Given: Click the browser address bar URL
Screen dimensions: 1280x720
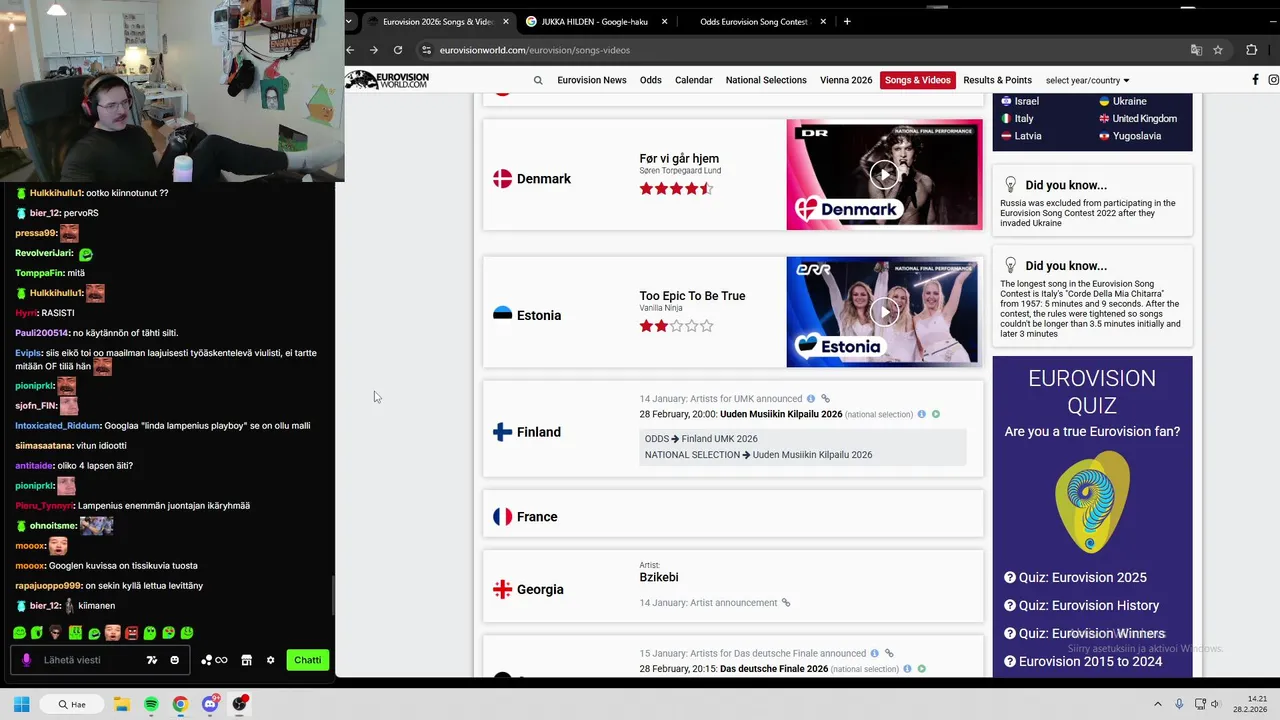Looking at the screenshot, I should [x=535, y=50].
